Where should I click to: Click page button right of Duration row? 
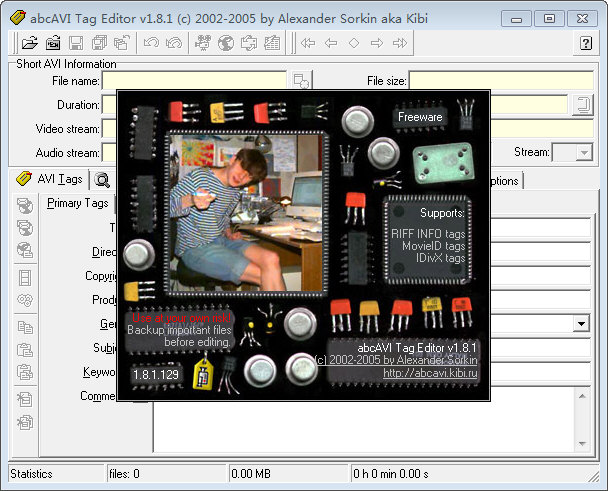coord(583,105)
